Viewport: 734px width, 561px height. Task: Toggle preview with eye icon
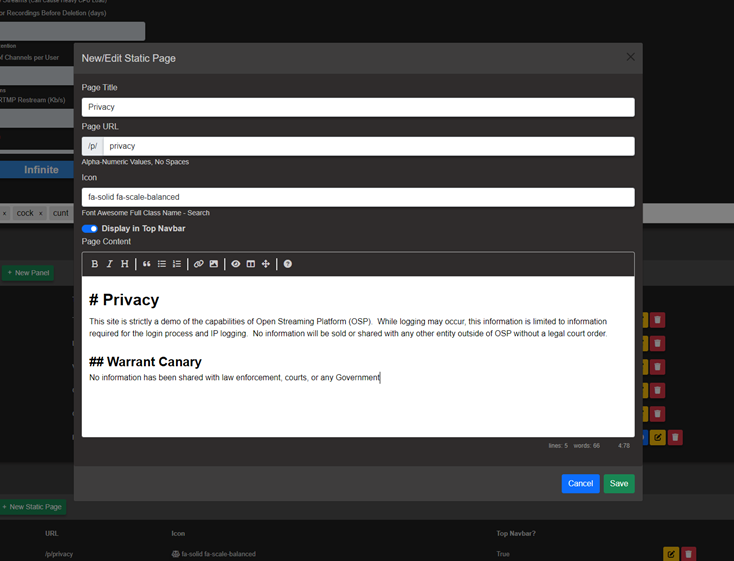(235, 264)
